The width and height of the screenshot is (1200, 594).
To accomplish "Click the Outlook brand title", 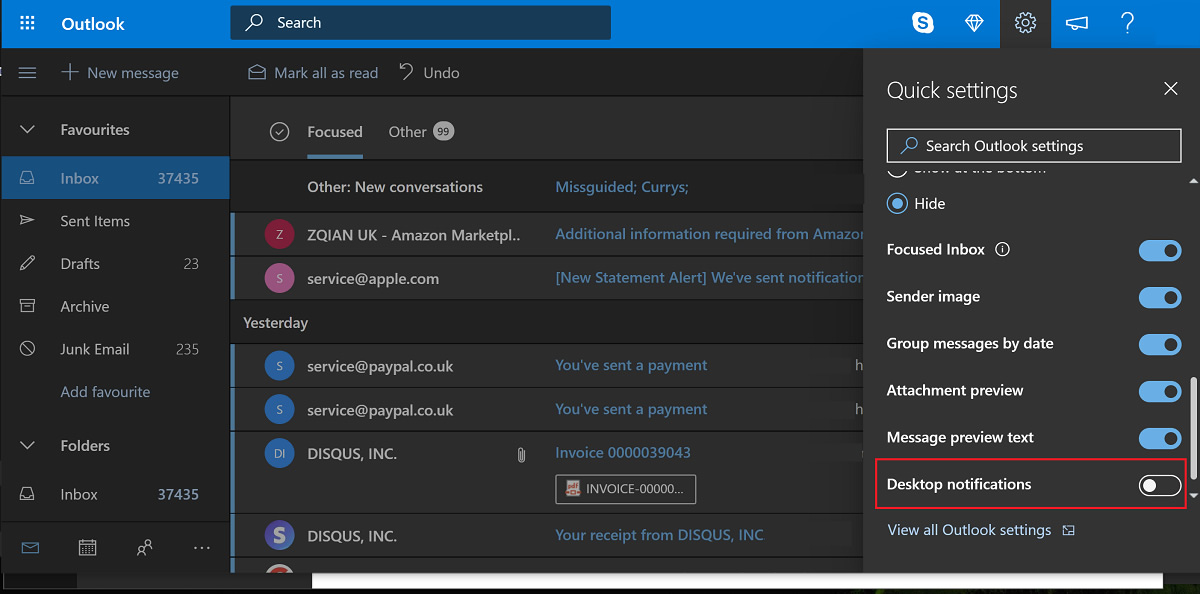I will pyautogui.click(x=93, y=23).
